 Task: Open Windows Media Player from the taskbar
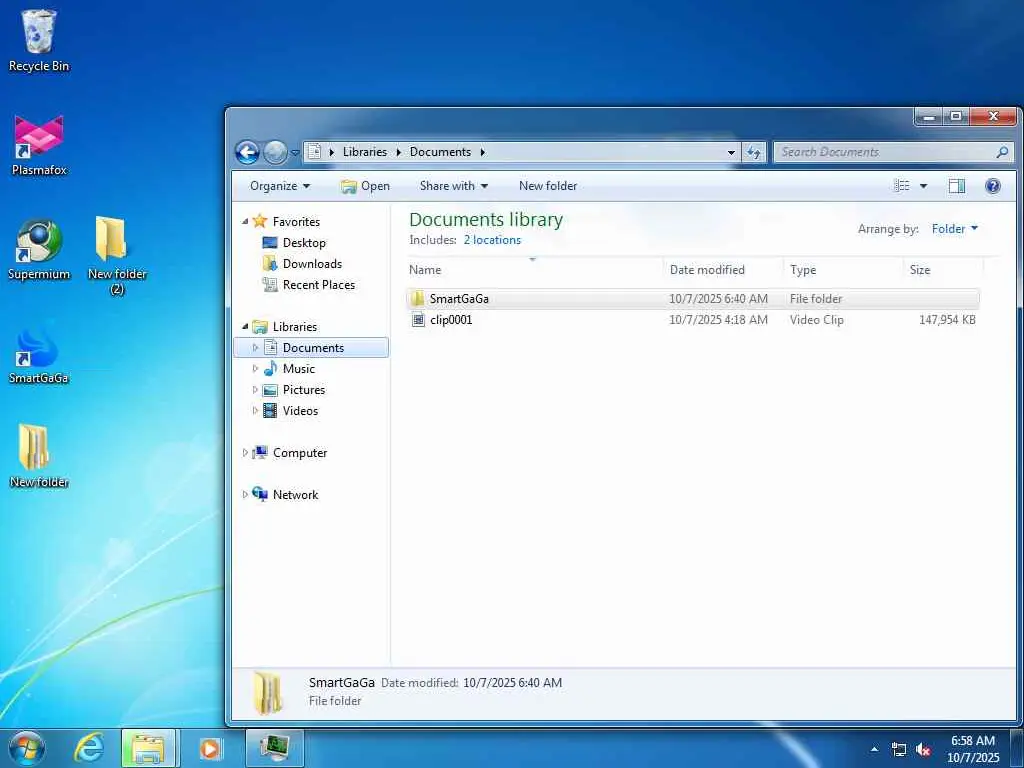[210, 748]
